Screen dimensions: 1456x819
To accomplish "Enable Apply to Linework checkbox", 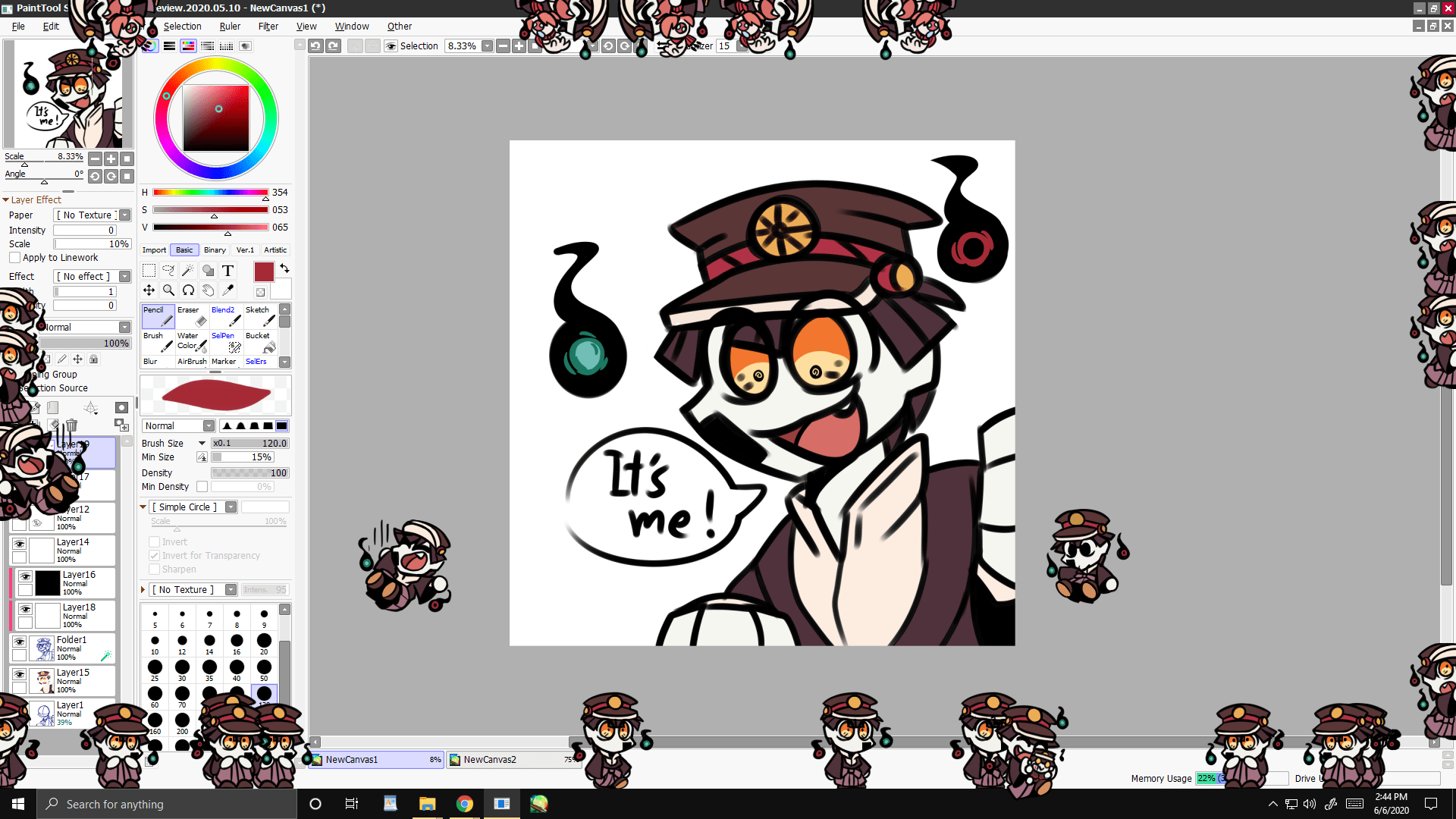I will coord(15,258).
